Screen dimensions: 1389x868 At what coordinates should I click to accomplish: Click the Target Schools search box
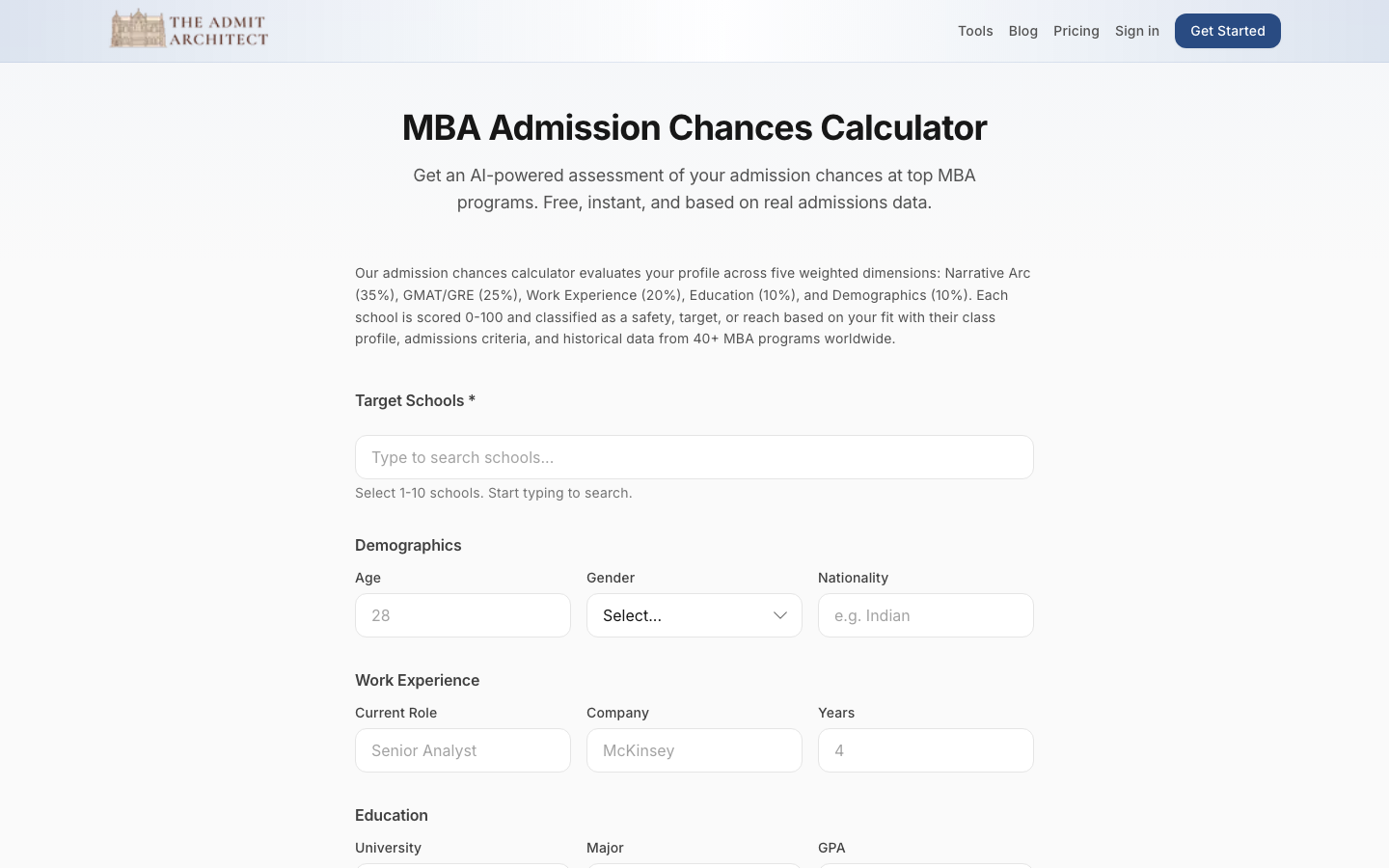(694, 457)
